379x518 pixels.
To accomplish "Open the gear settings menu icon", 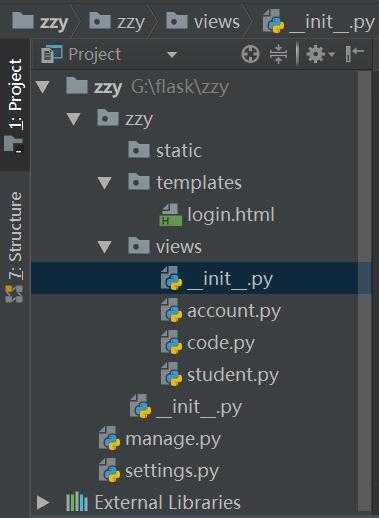I will pos(319,54).
